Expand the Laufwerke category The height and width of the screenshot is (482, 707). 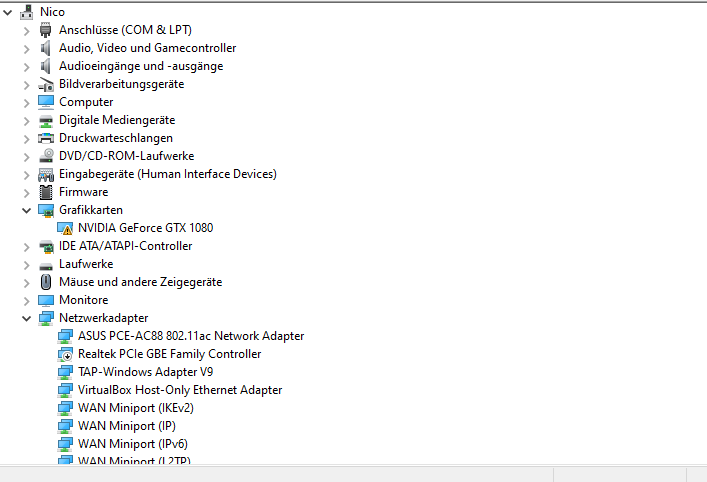coord(27,265)
